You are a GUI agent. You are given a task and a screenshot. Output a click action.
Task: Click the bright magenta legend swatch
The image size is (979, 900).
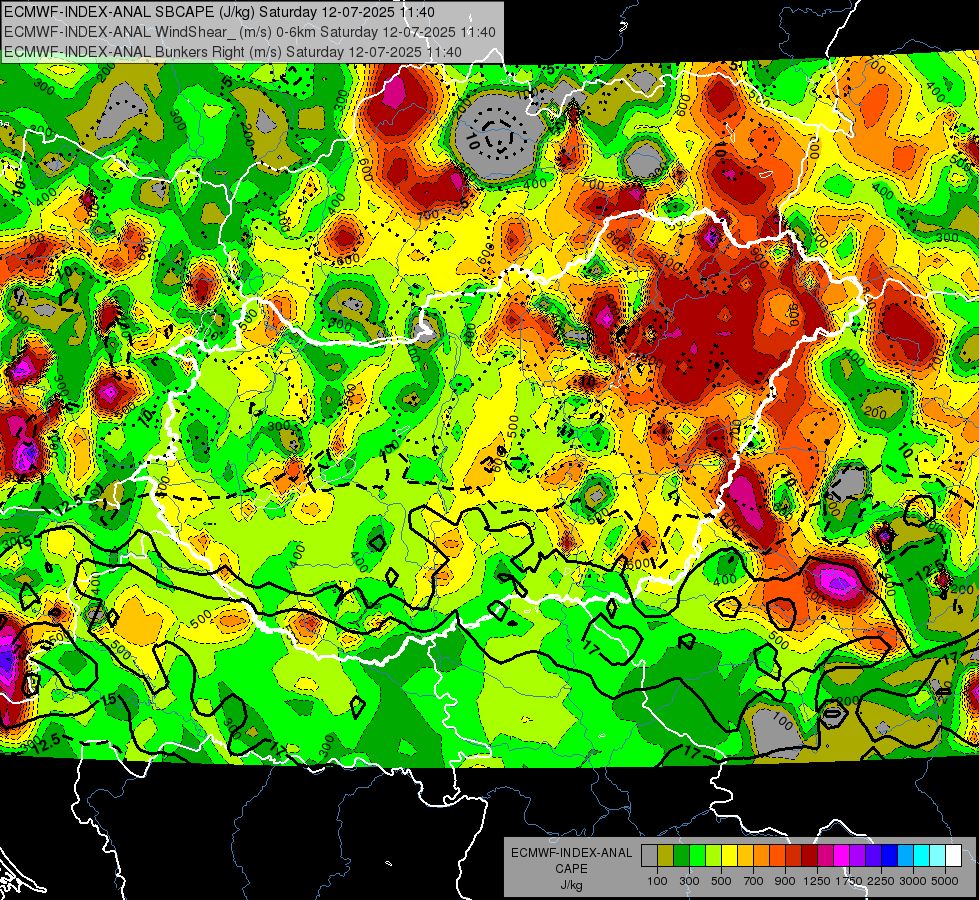coord(842,855)
